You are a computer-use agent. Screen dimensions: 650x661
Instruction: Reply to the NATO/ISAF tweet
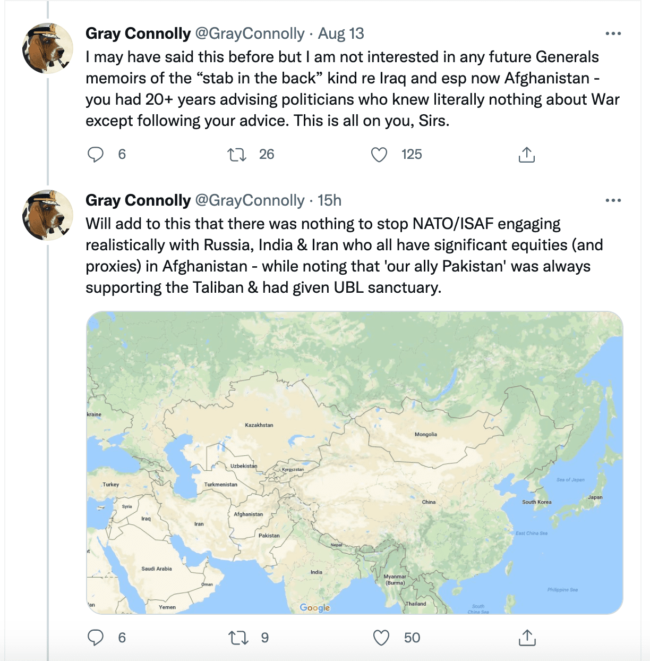tap(96, 637)
